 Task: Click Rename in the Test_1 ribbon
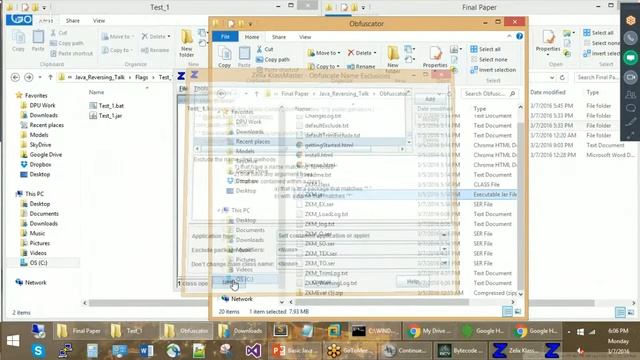click(155, 50)
